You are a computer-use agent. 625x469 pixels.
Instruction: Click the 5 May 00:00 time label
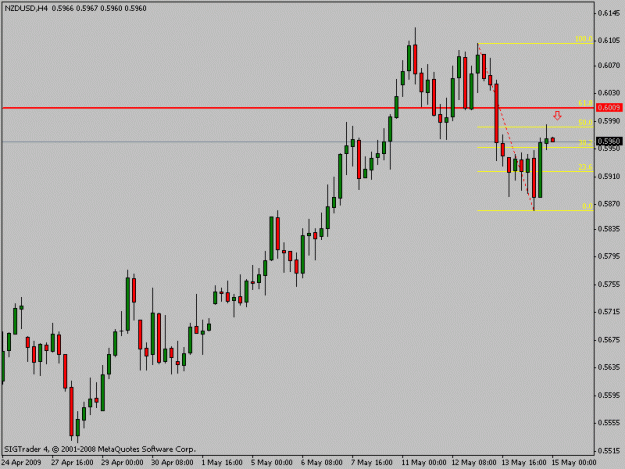(x=272, y=462)
